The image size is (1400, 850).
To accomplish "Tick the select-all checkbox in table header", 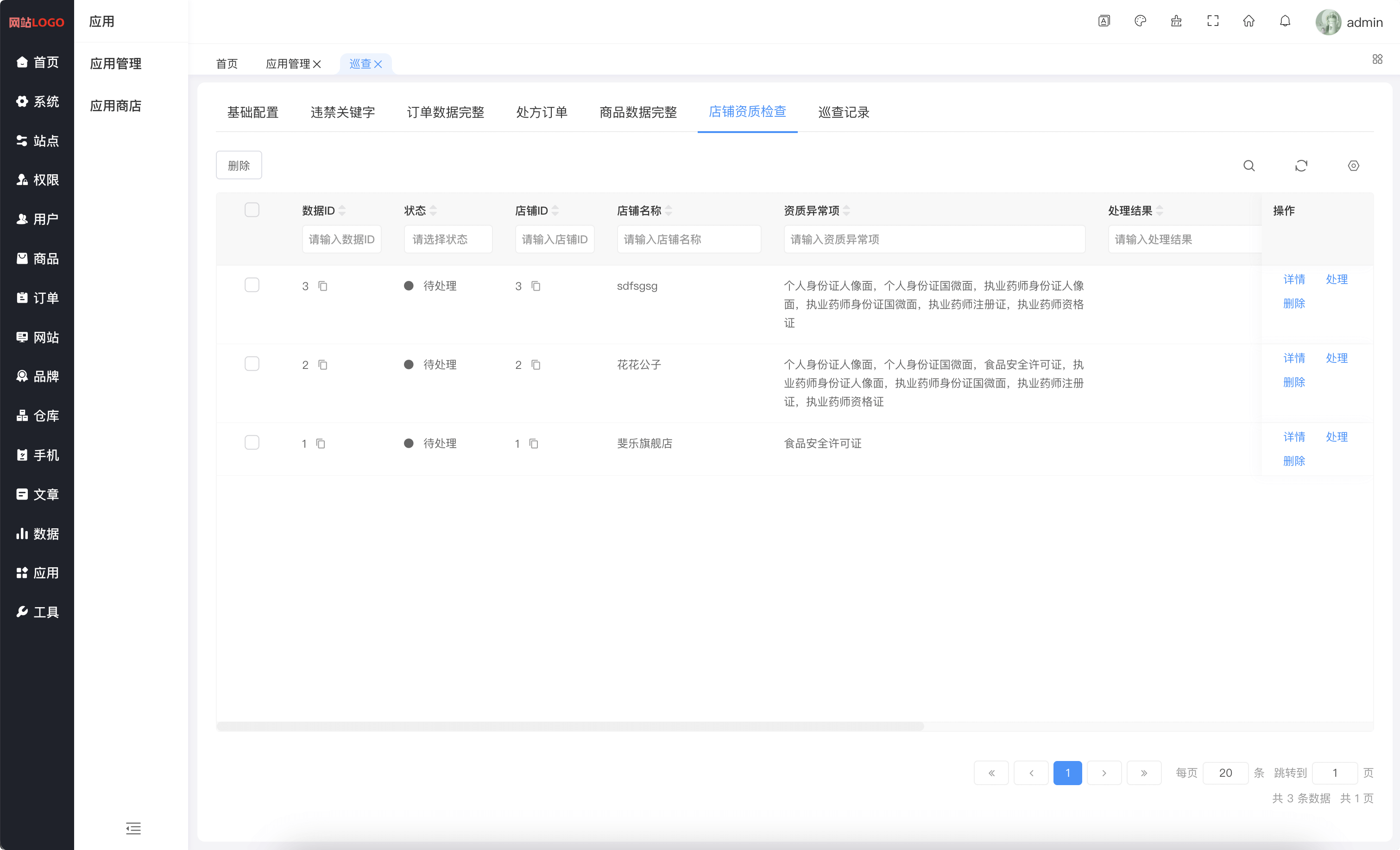I will (x=252, y=210).
